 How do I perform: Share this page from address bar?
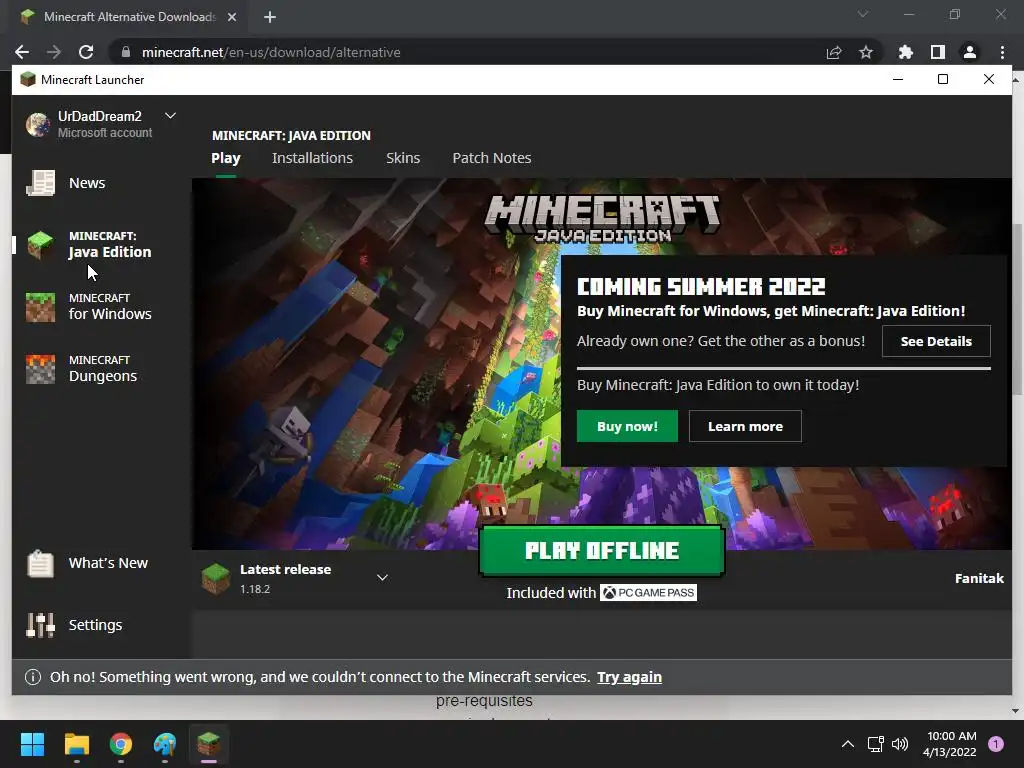click(x=834, y=52)
